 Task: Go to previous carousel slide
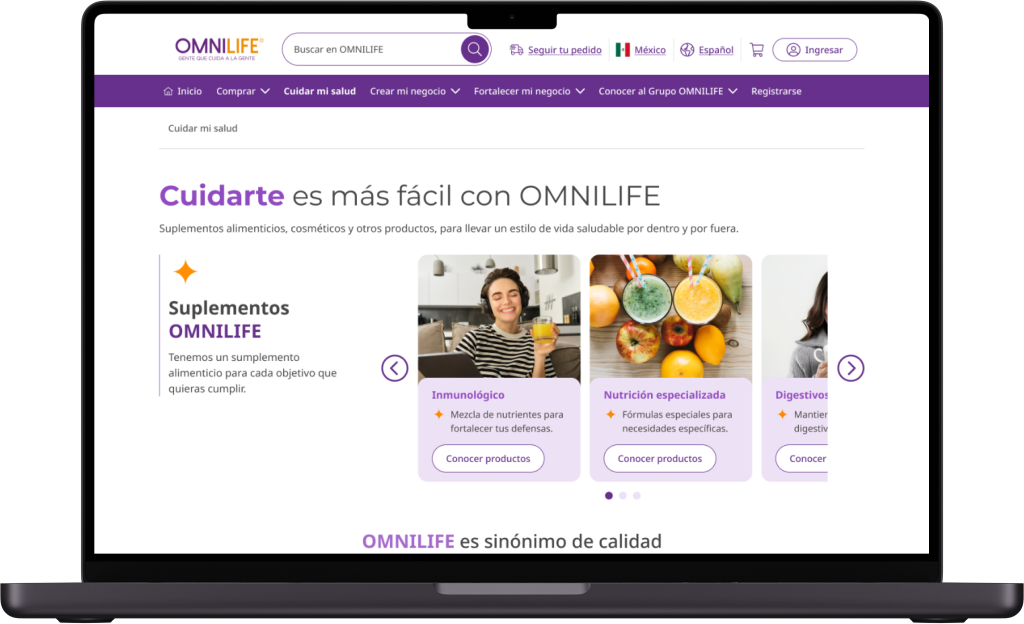point(394,368)
